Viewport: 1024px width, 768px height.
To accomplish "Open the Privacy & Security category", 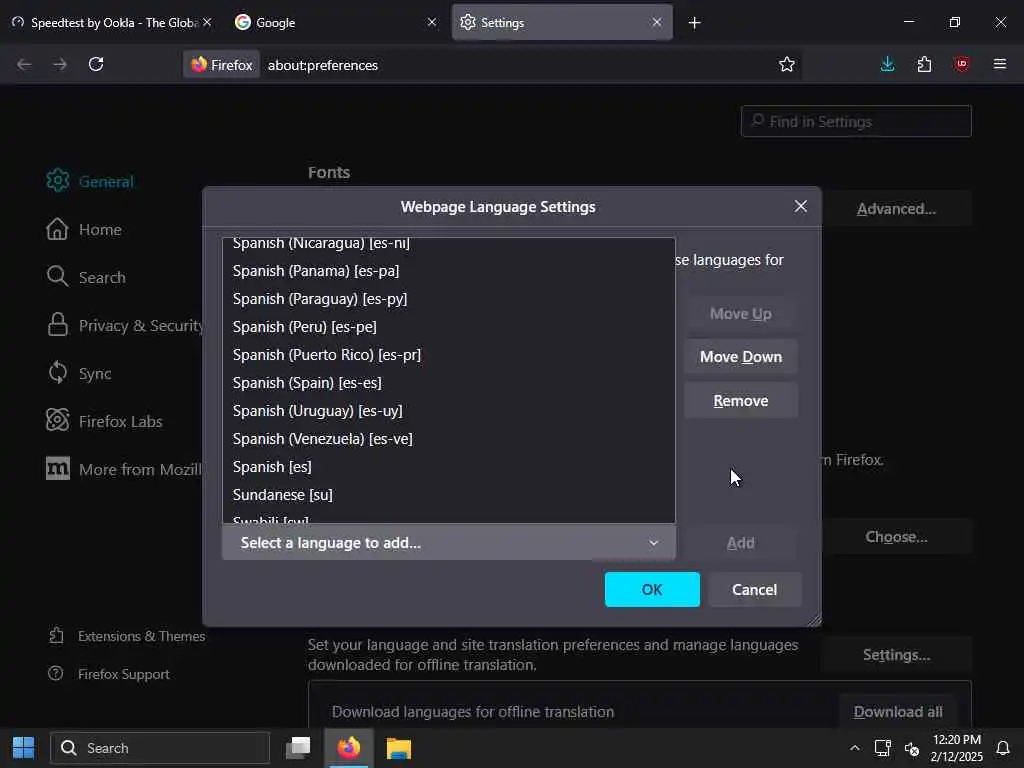I will 124,325.
